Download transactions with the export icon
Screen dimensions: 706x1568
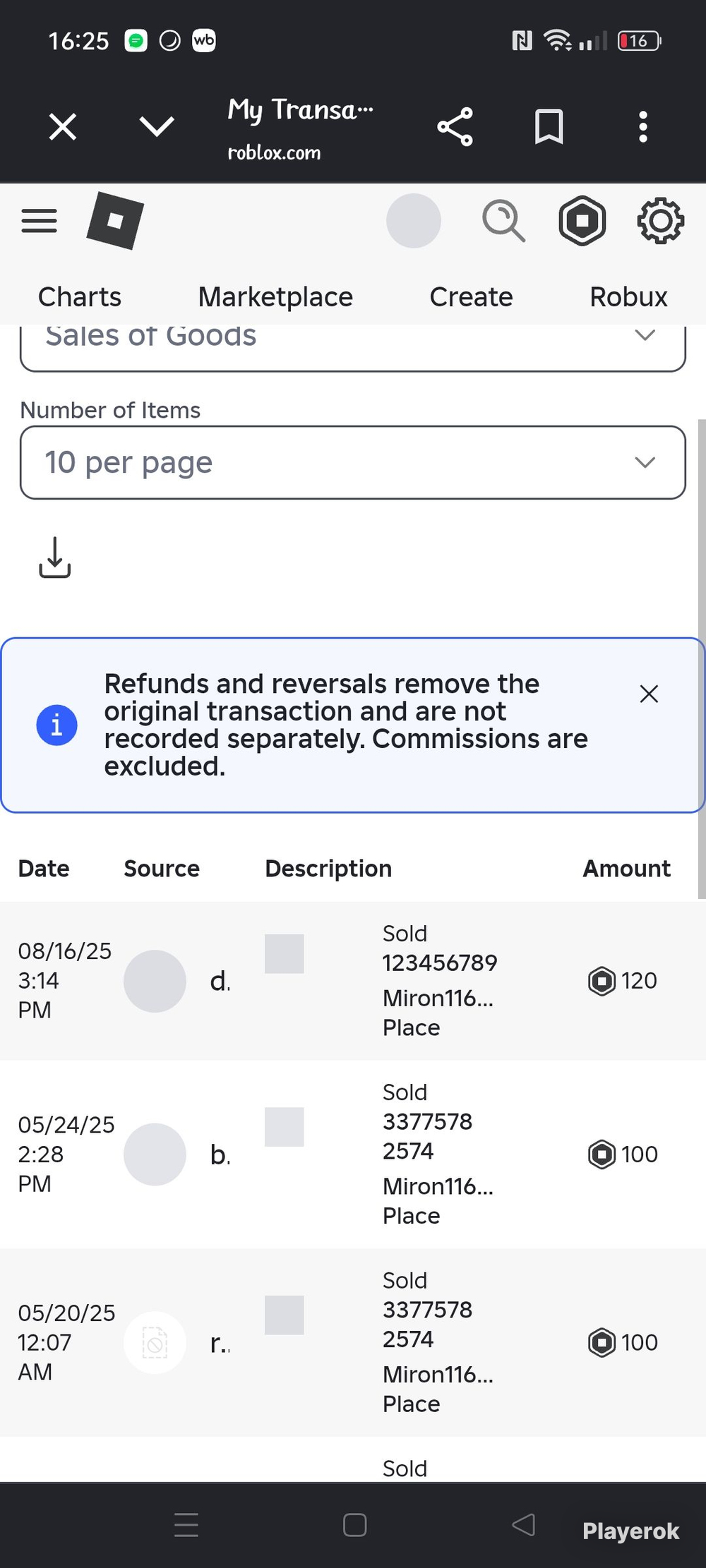pyautogui.click(x=54, y=557)
